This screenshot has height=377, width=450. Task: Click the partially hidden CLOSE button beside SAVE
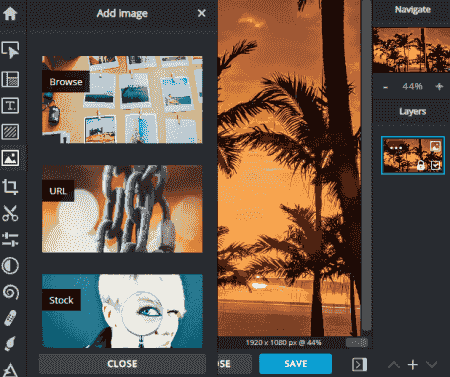coord(235,364)
